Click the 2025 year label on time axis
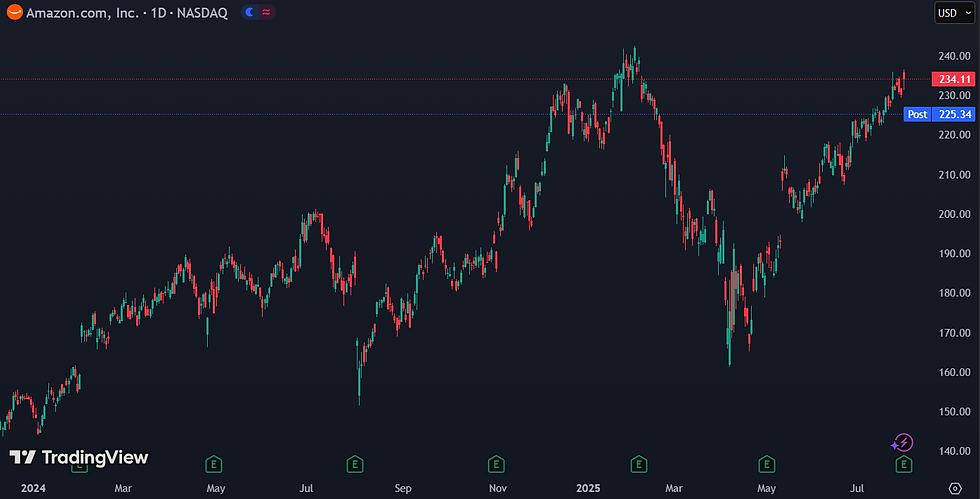Screen dimensions: 980x499 (x=588, y=488)
